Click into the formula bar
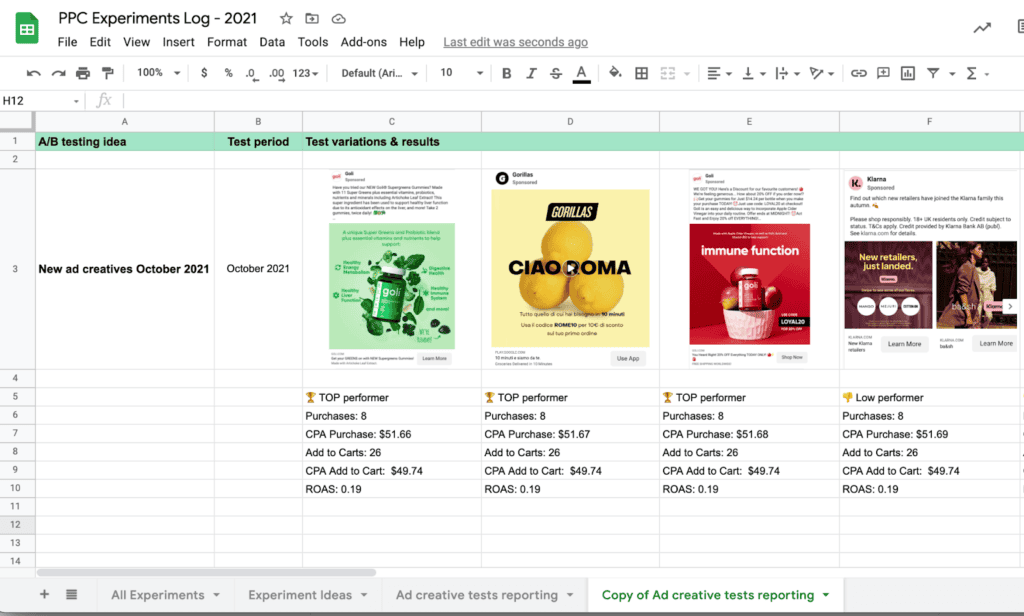The height and width of the screenshot is (616, 1024). click(571, 101)
